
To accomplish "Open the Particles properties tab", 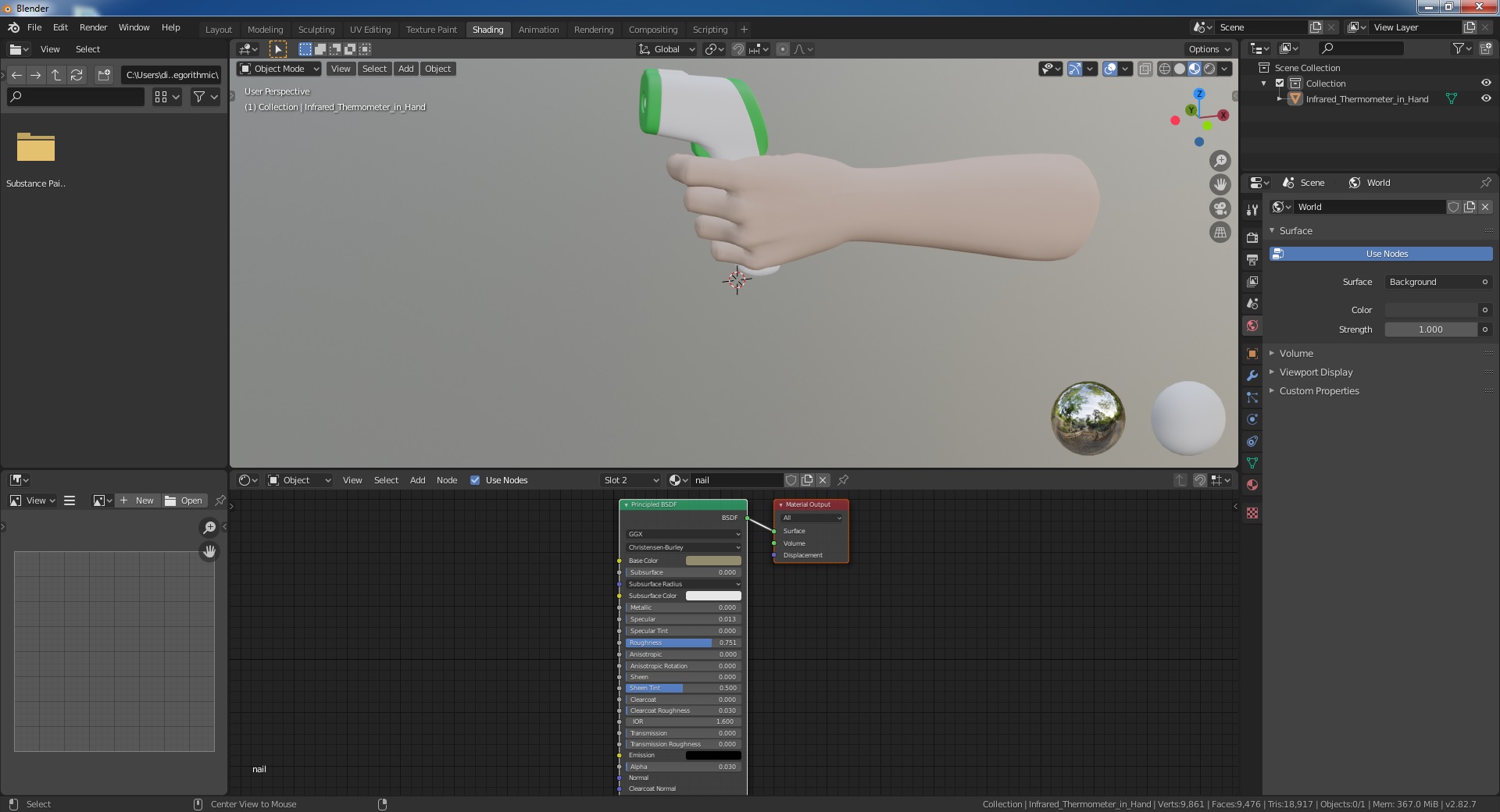I will [x=1252, y=397].
